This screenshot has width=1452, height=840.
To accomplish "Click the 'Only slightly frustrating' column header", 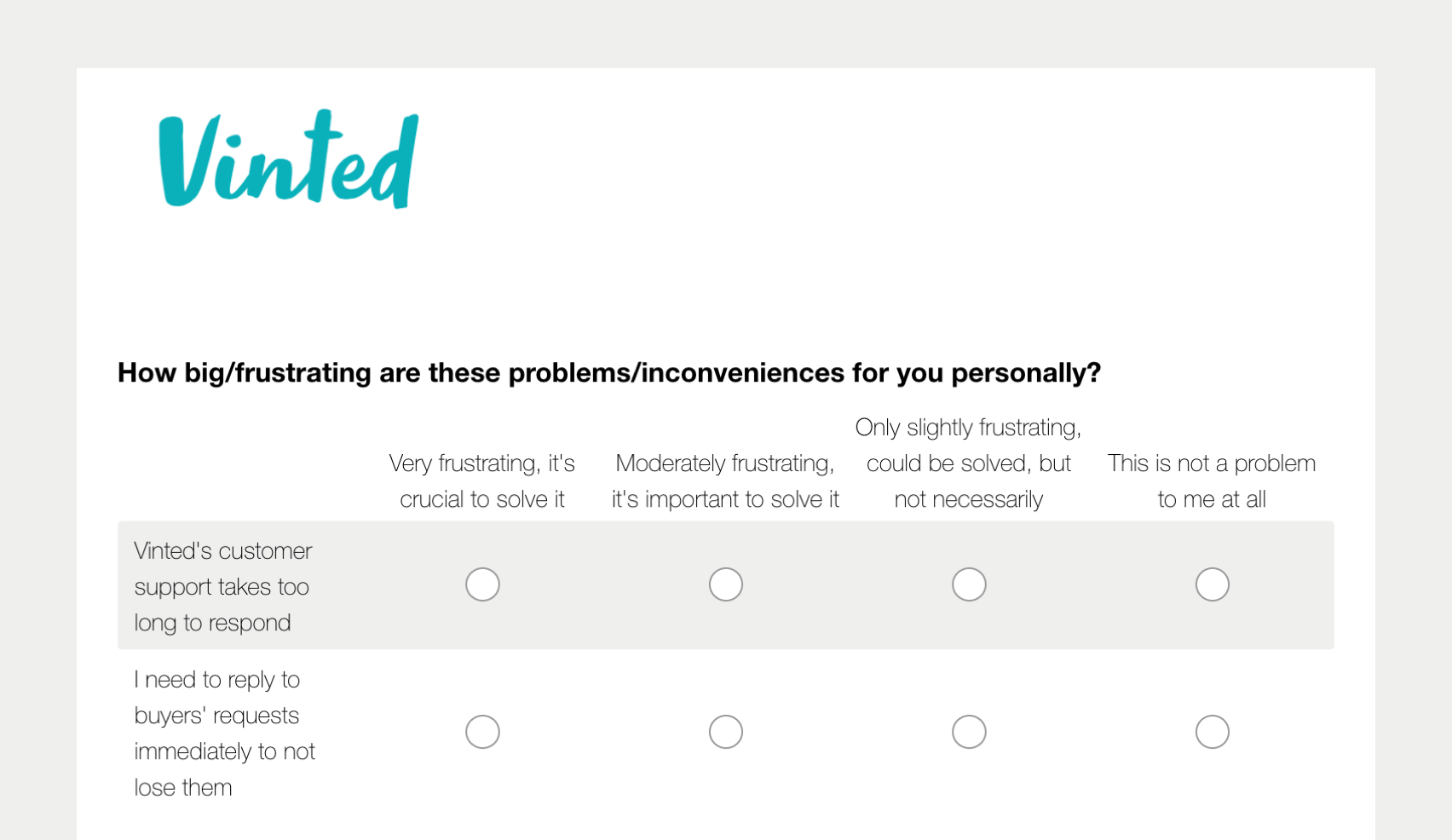I will coord(969,463).
